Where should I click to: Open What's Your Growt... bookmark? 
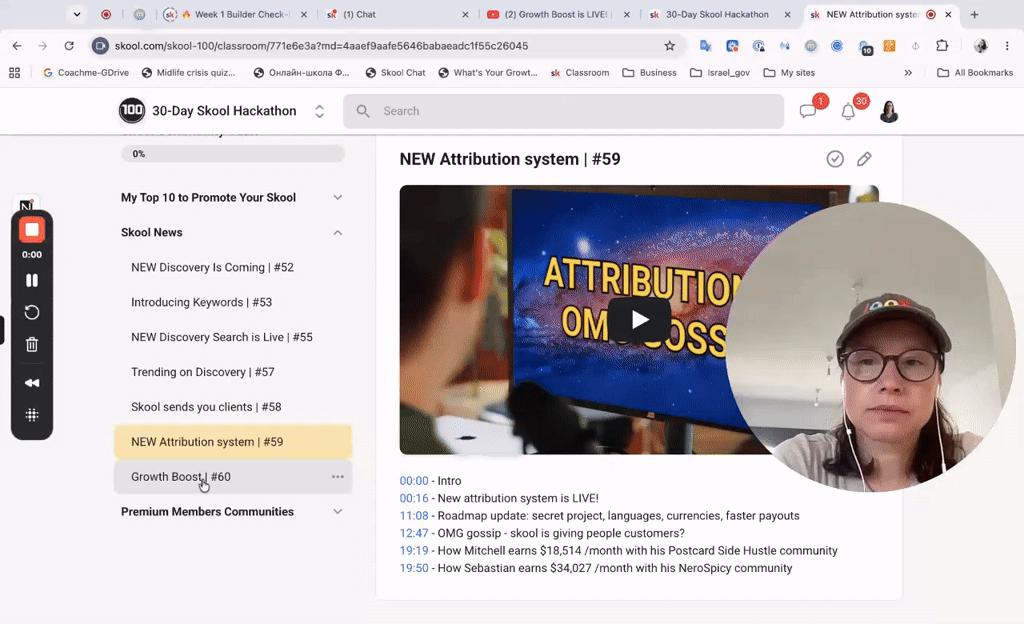point(488,72)
